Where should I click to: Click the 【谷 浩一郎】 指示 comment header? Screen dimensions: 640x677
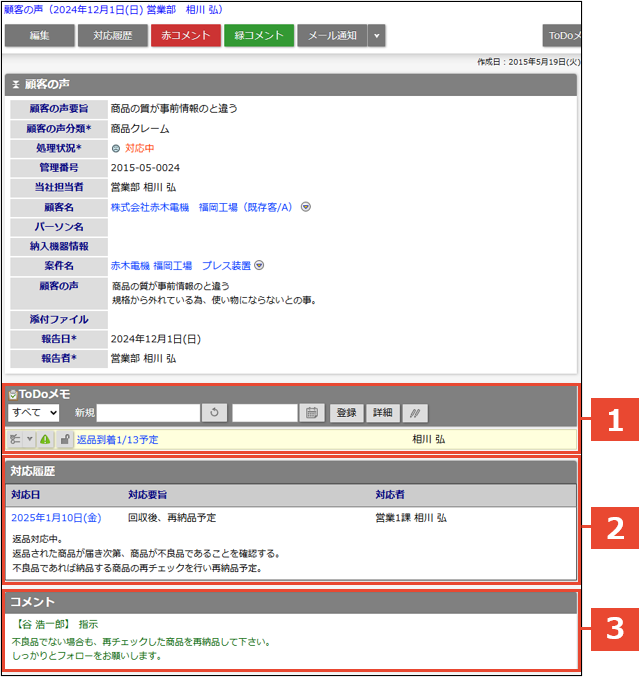tap(57, 624)
